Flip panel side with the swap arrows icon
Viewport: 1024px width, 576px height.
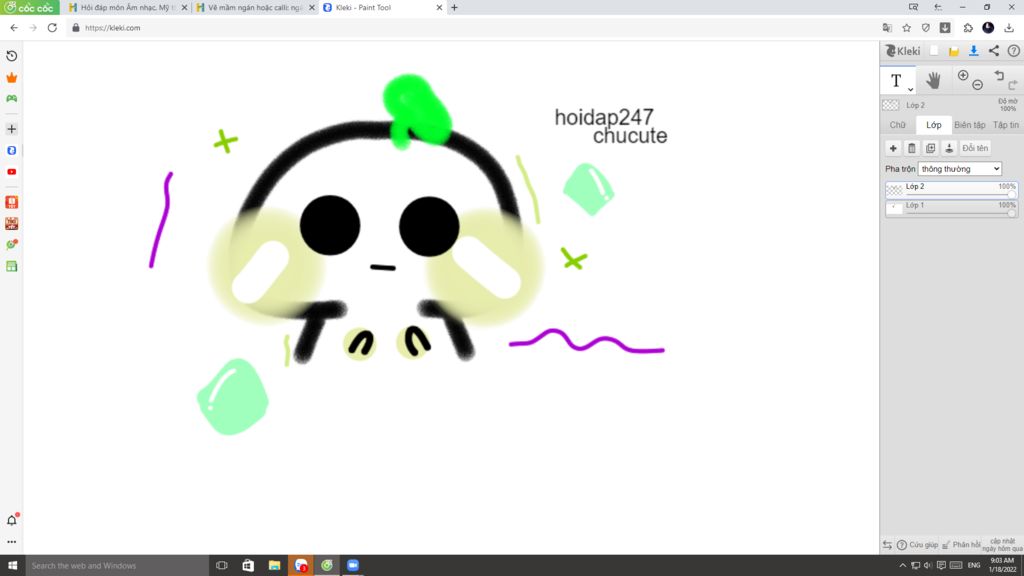887,545
